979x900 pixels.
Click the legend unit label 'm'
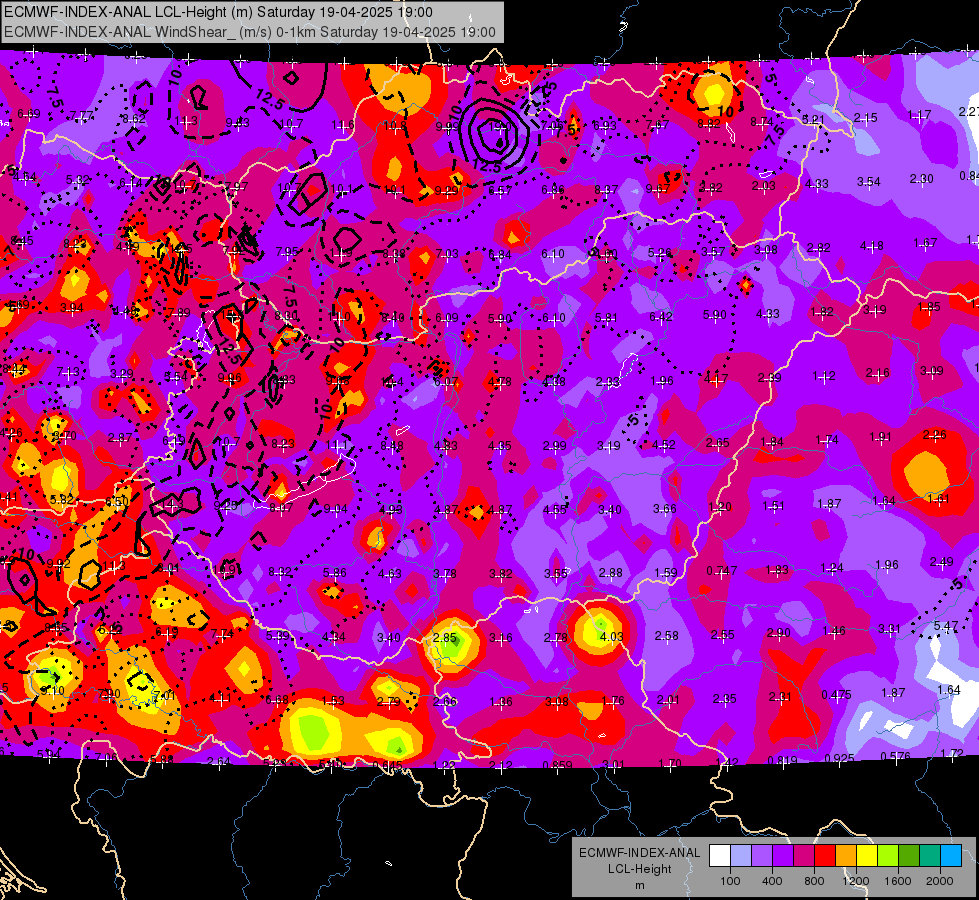pos(639,885)
